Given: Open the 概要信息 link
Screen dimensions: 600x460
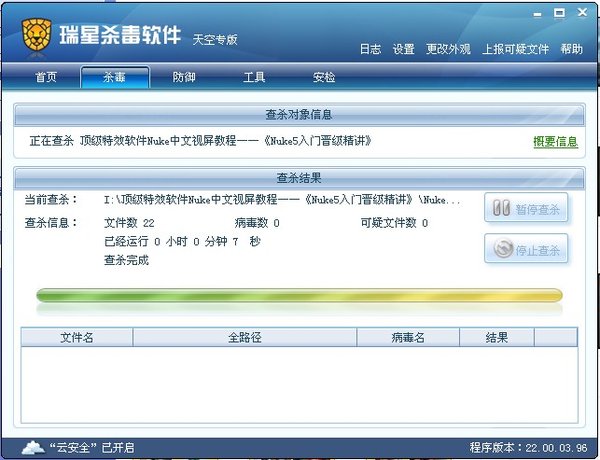Looking at the screenshot, I should pyautogui.click(x=556, y=142).
